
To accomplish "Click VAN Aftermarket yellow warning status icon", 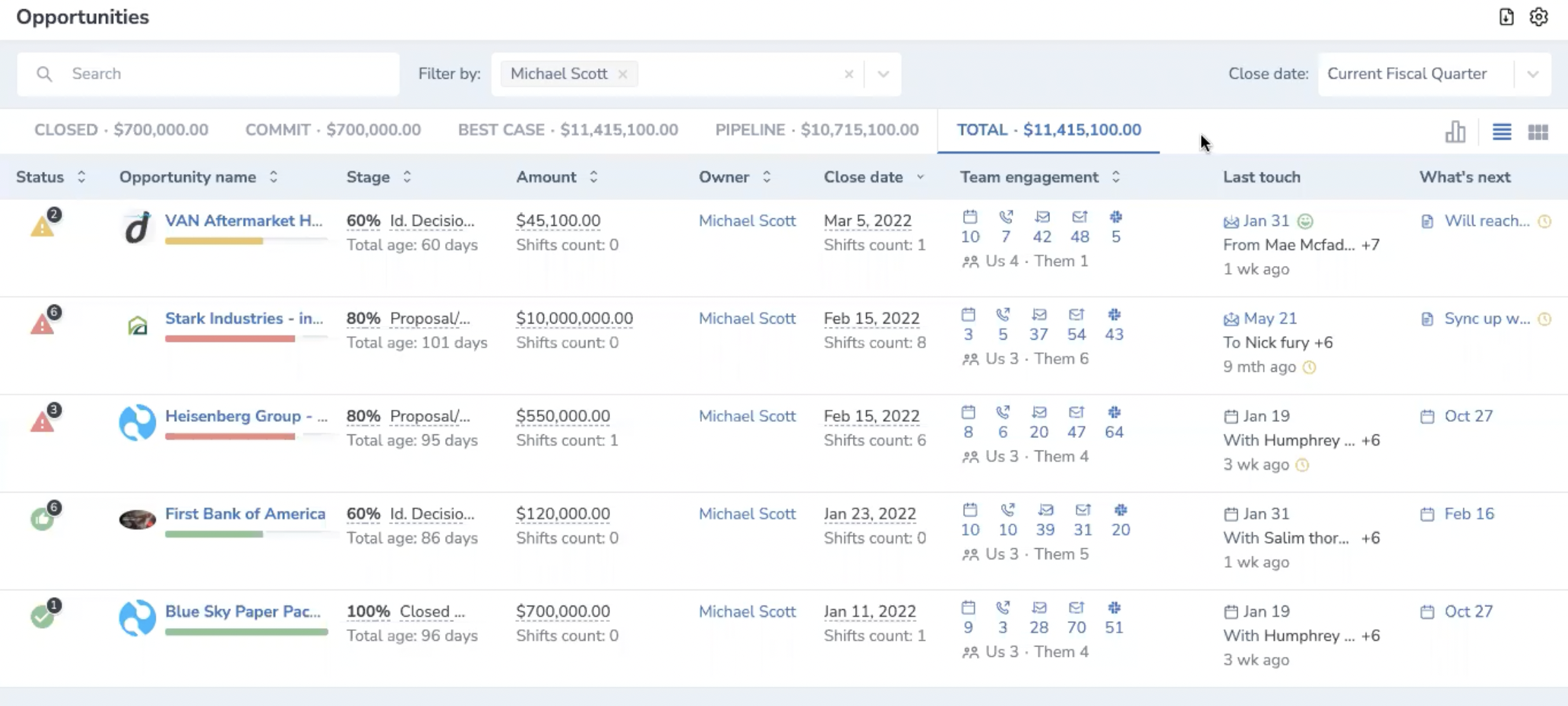I will (x=43, y=227).
